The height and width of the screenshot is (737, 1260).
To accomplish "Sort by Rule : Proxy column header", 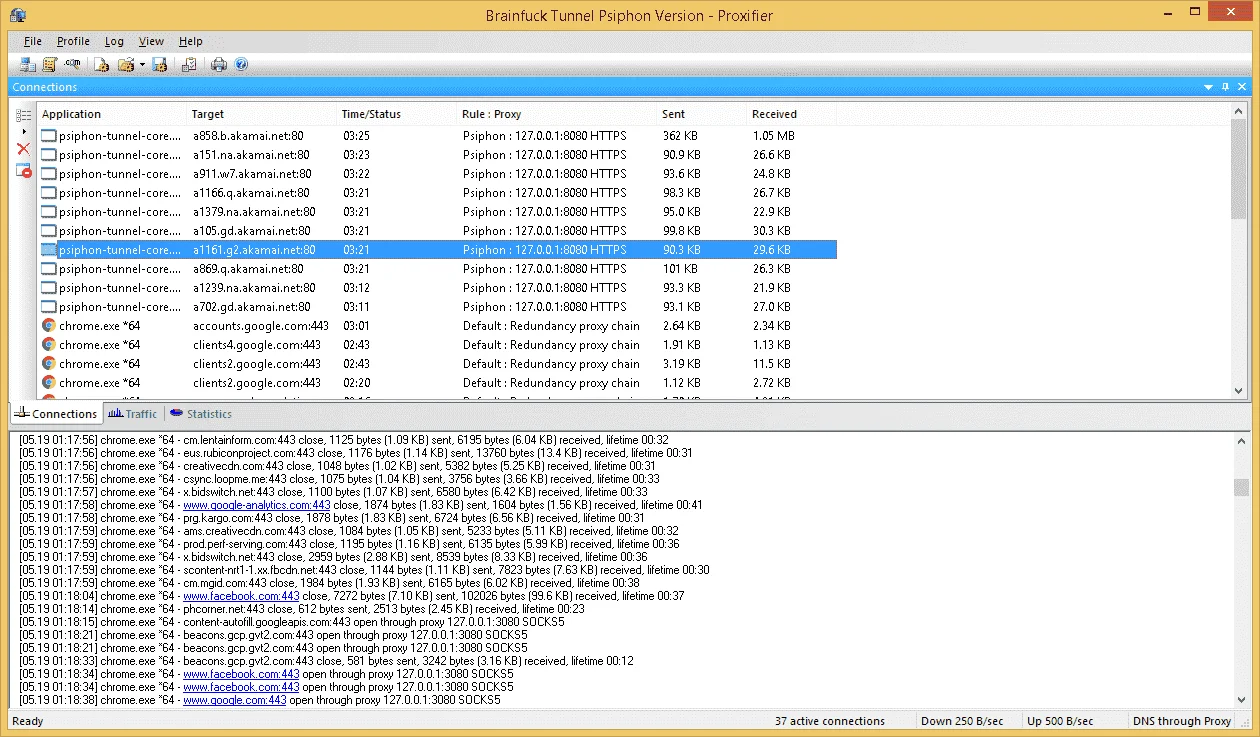I will click(557, 114).
